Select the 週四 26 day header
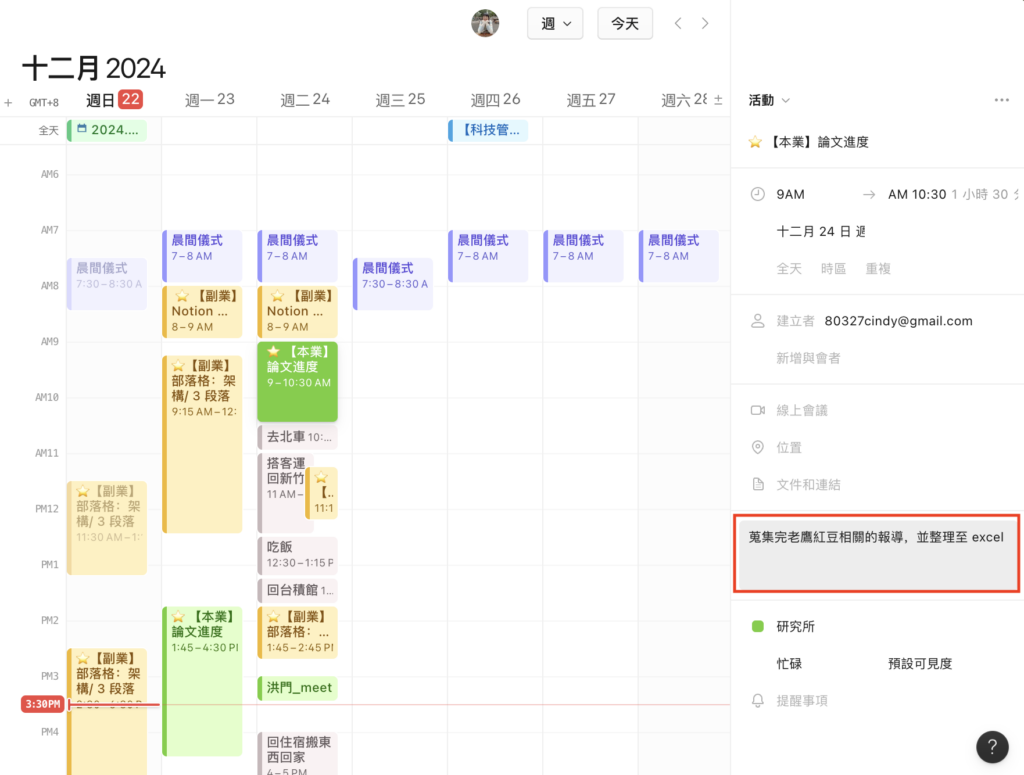Image resolution: width=1024 pixels, height=775 pixels. coord(495,99)
